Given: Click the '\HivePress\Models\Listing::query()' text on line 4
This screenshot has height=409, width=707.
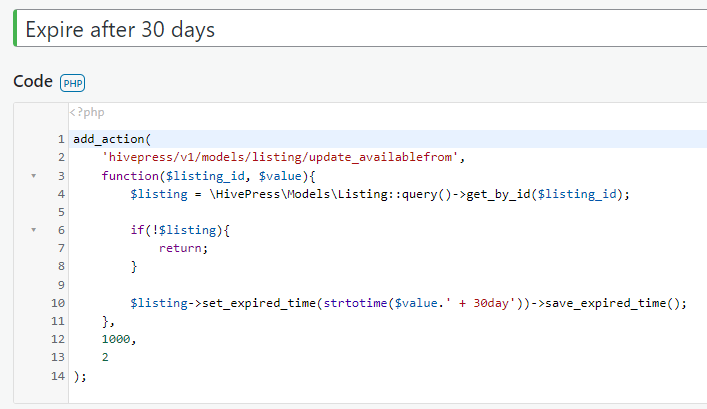Looking at the screenshot, I should tap(330, 194).
